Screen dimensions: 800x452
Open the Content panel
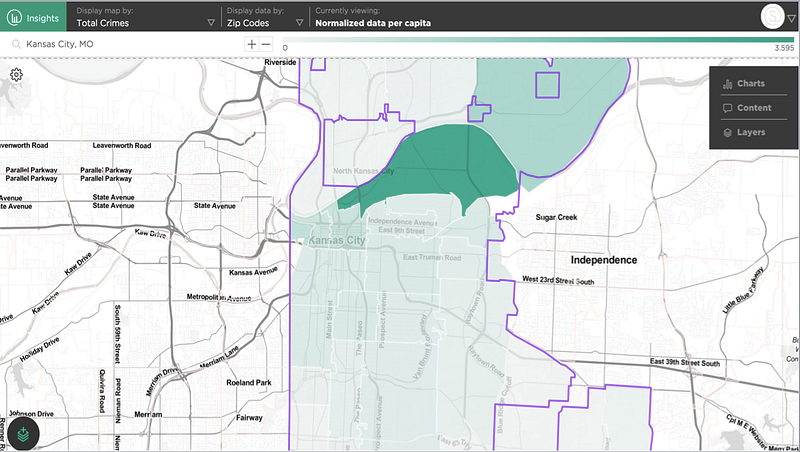754,108
